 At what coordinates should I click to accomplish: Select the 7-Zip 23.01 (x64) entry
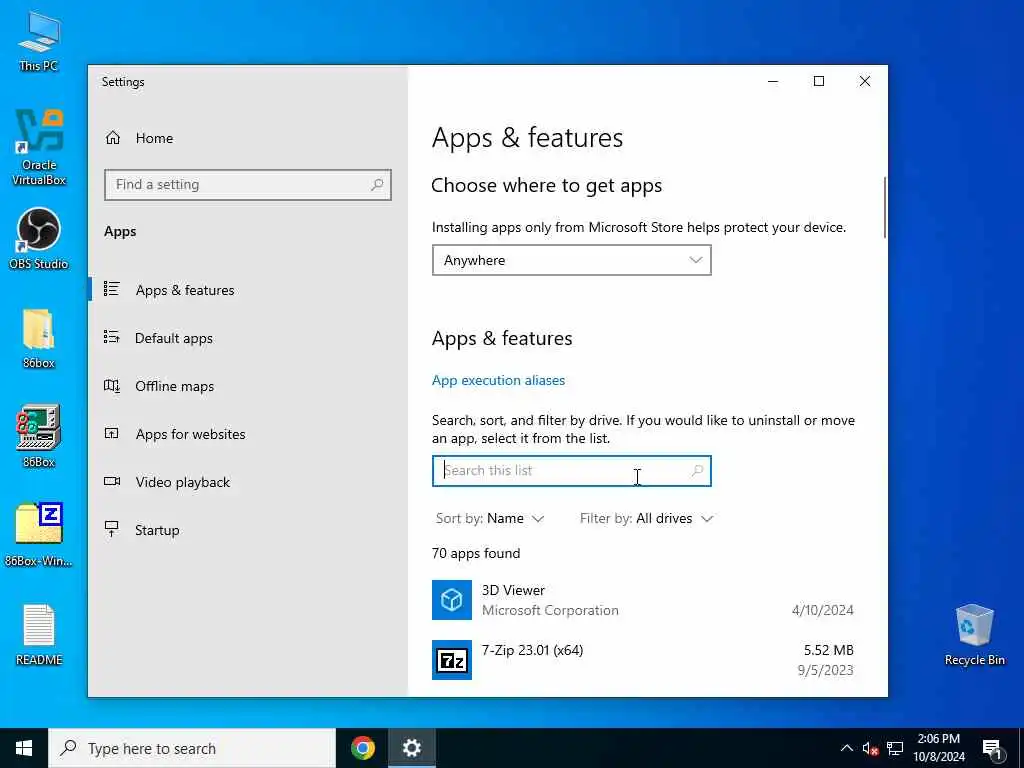(643, 660)
